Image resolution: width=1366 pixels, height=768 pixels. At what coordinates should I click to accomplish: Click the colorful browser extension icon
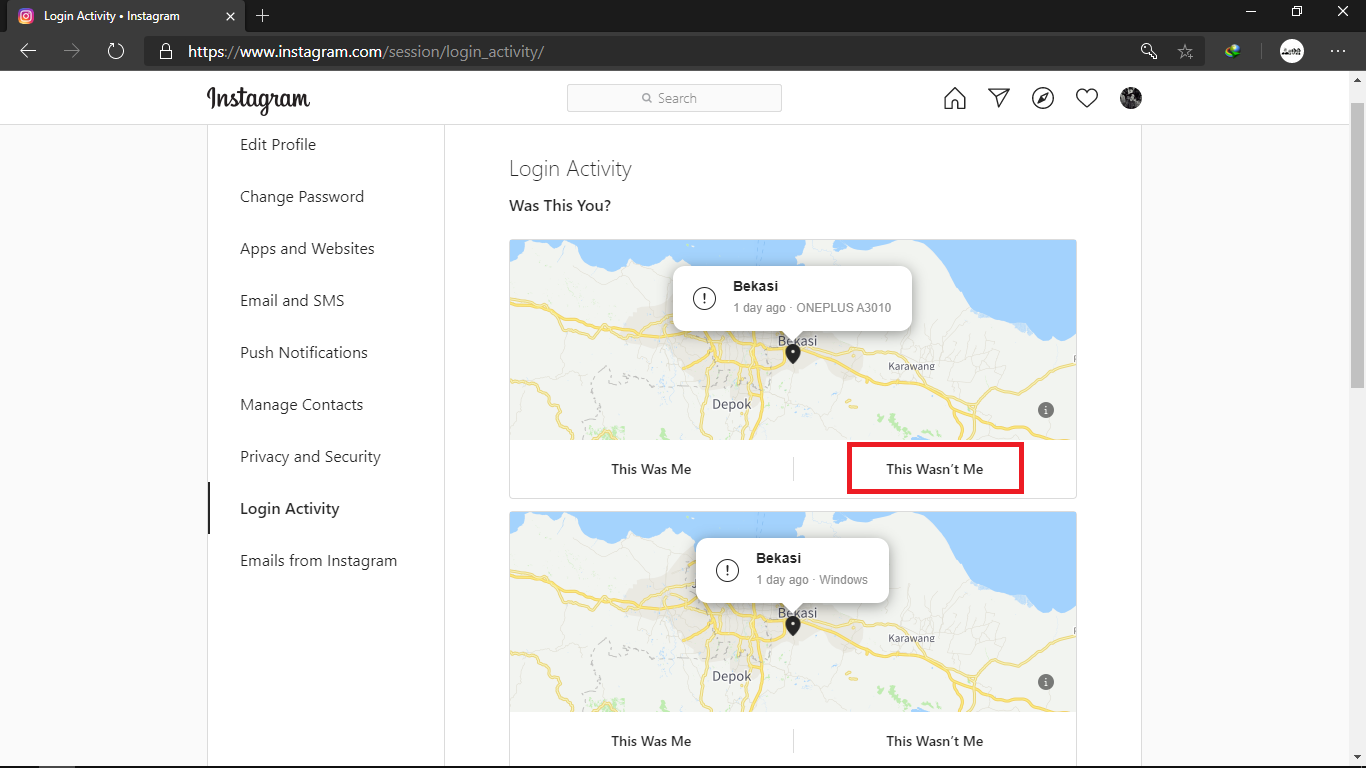[x=1233, y=51]
